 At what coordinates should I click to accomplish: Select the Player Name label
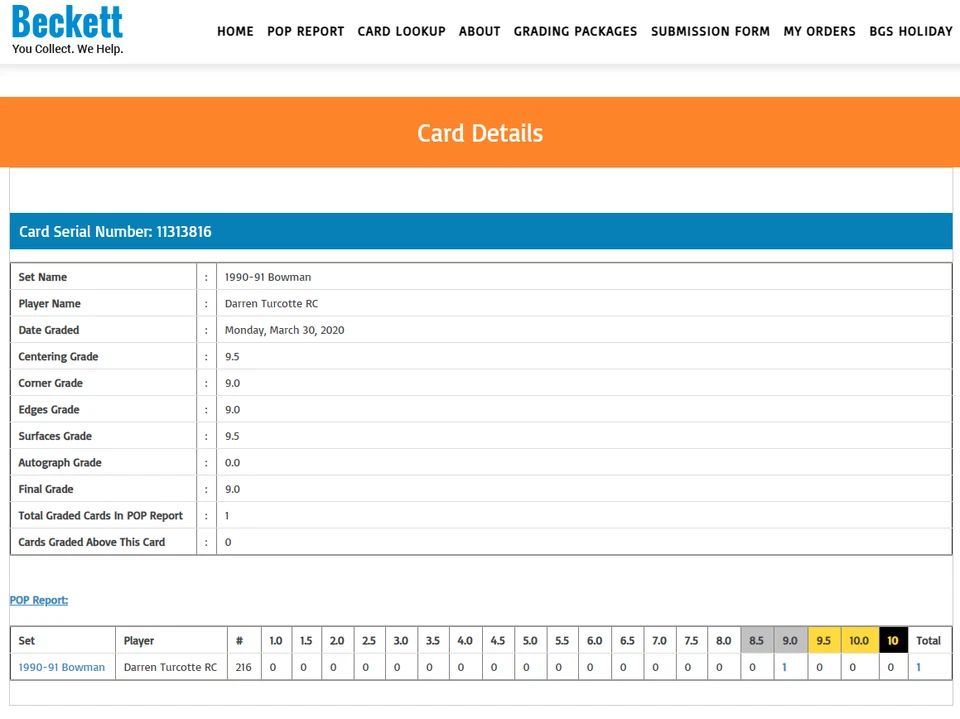point(49,304)
